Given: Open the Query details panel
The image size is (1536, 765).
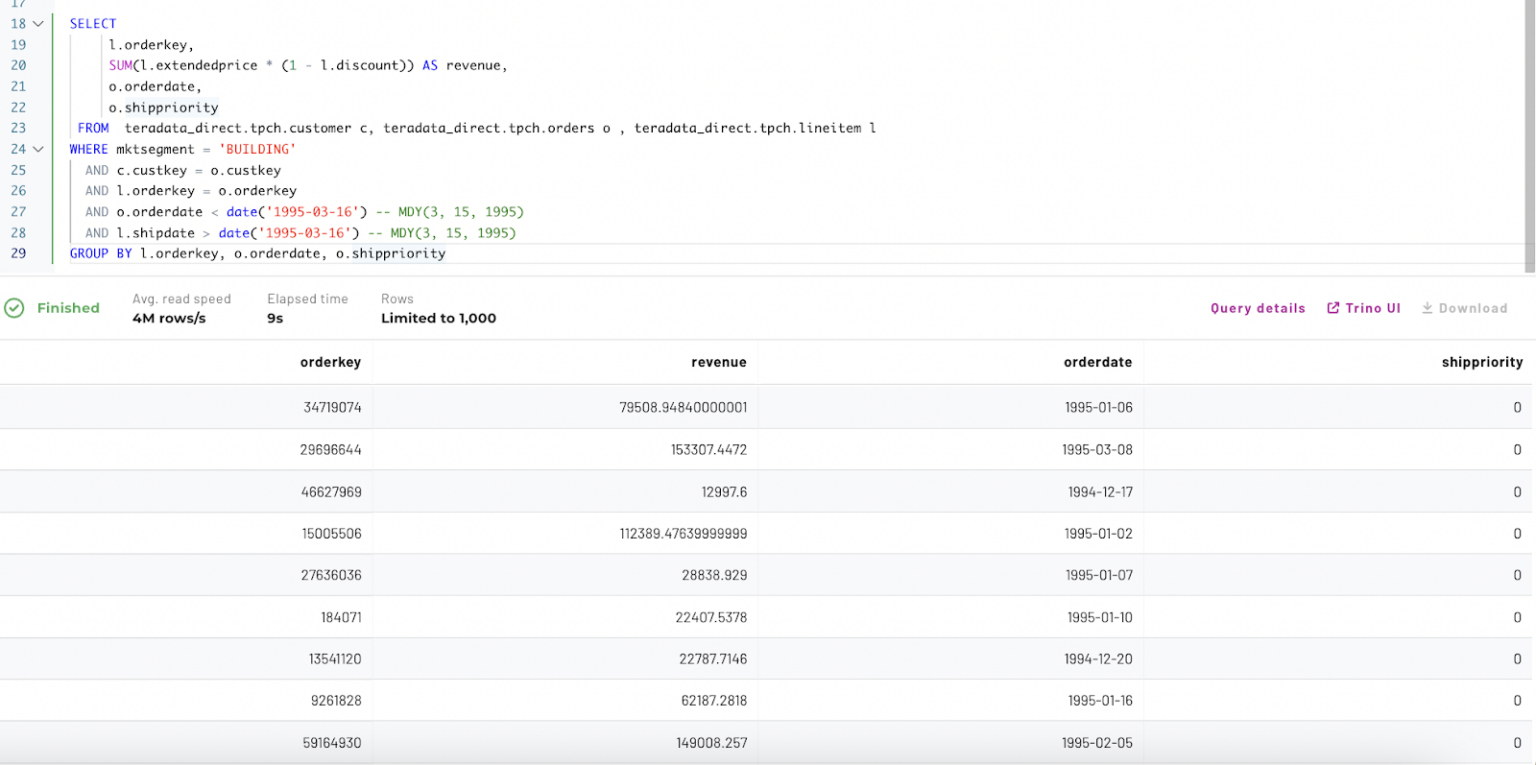Looking at the screenshot, I should pos(1257,308).
